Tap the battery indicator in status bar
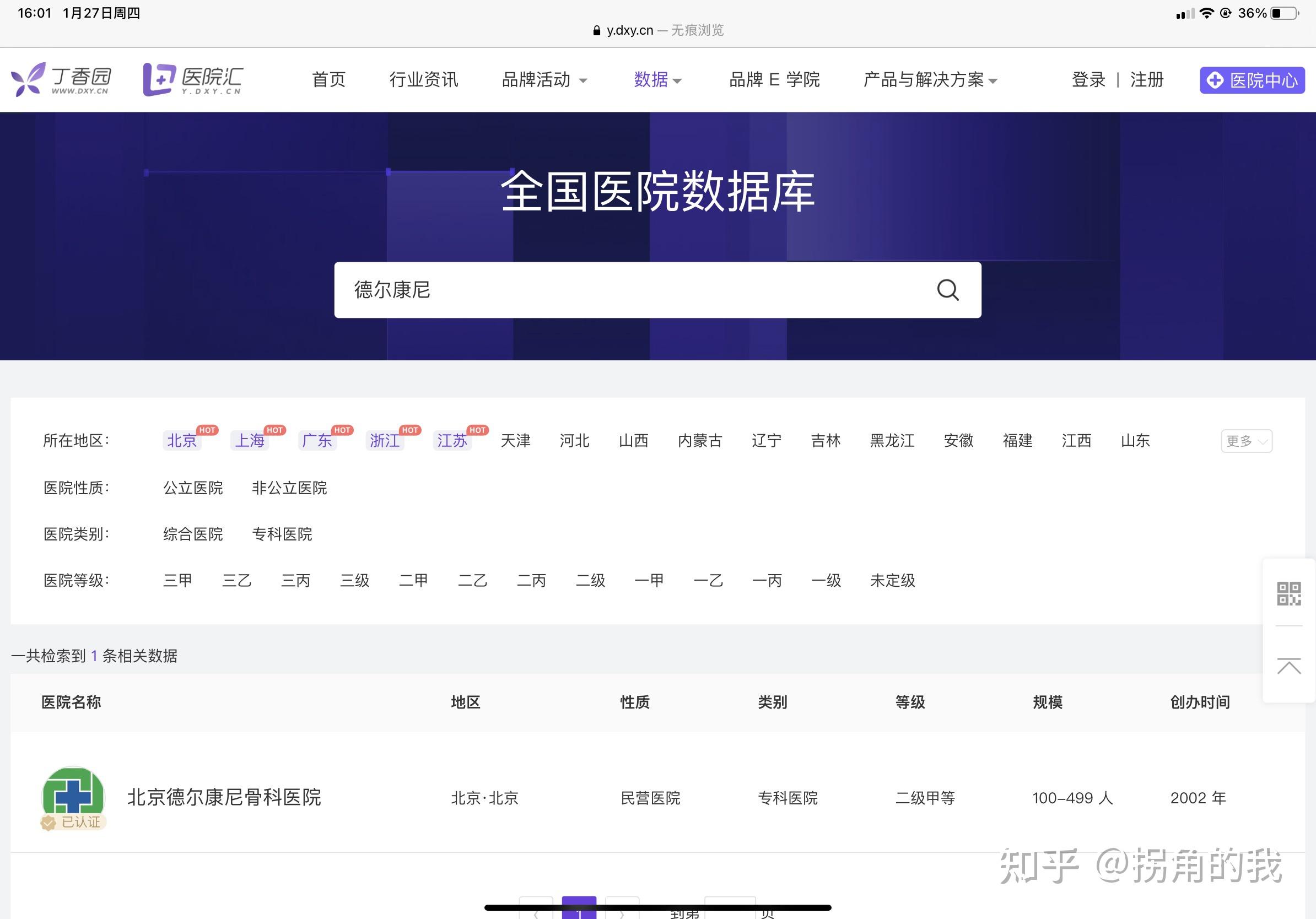 click(1285, 13)
